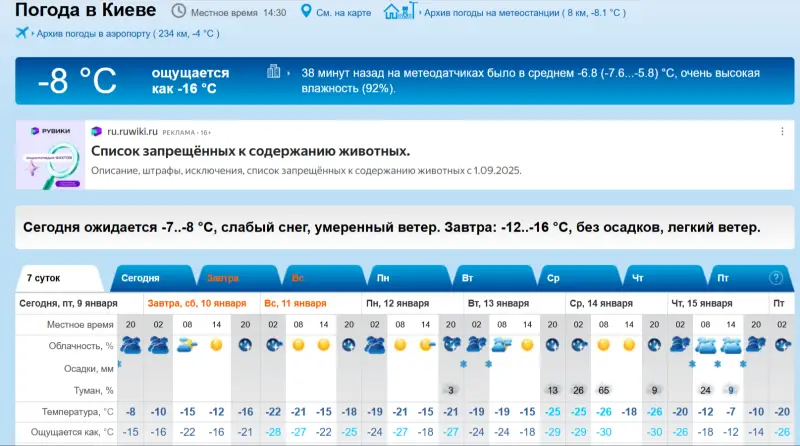Select the Сегодня forecast tab
This screenshot has width=800, height=446.
pyautogui.click(x=142, y=278)
